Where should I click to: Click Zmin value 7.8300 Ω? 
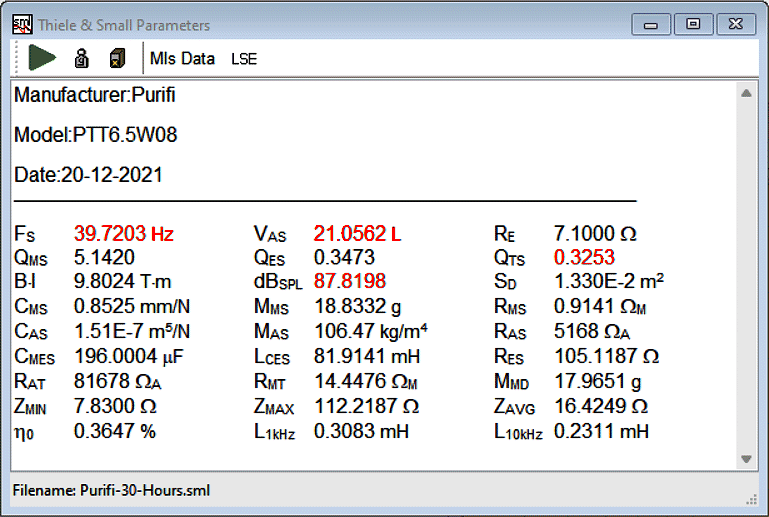(x=115, y=407)
